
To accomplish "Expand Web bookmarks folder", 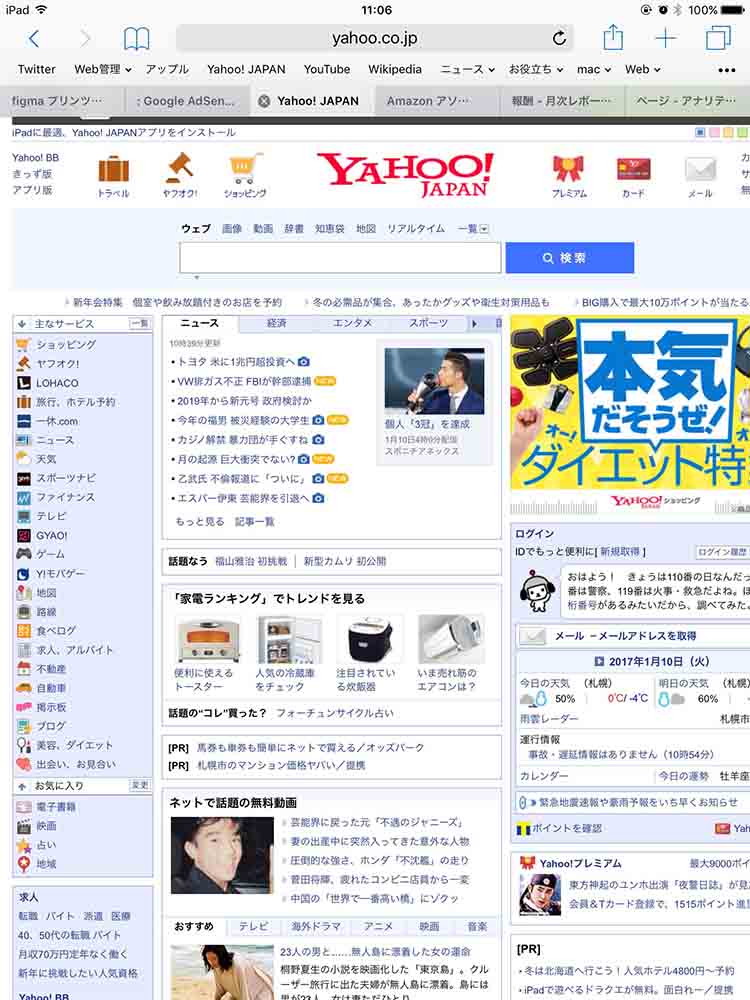I will [642, 69].
